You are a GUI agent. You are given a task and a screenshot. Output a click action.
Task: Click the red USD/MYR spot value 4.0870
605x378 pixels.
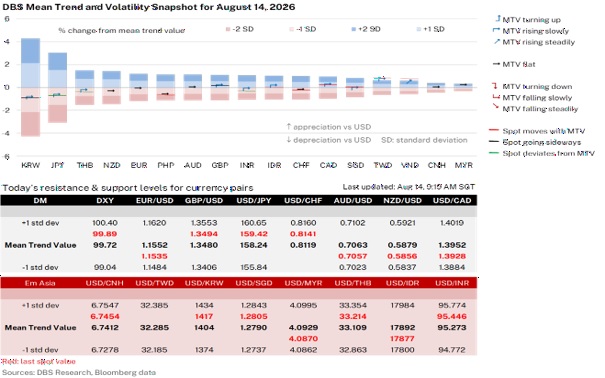coord(303,339)
